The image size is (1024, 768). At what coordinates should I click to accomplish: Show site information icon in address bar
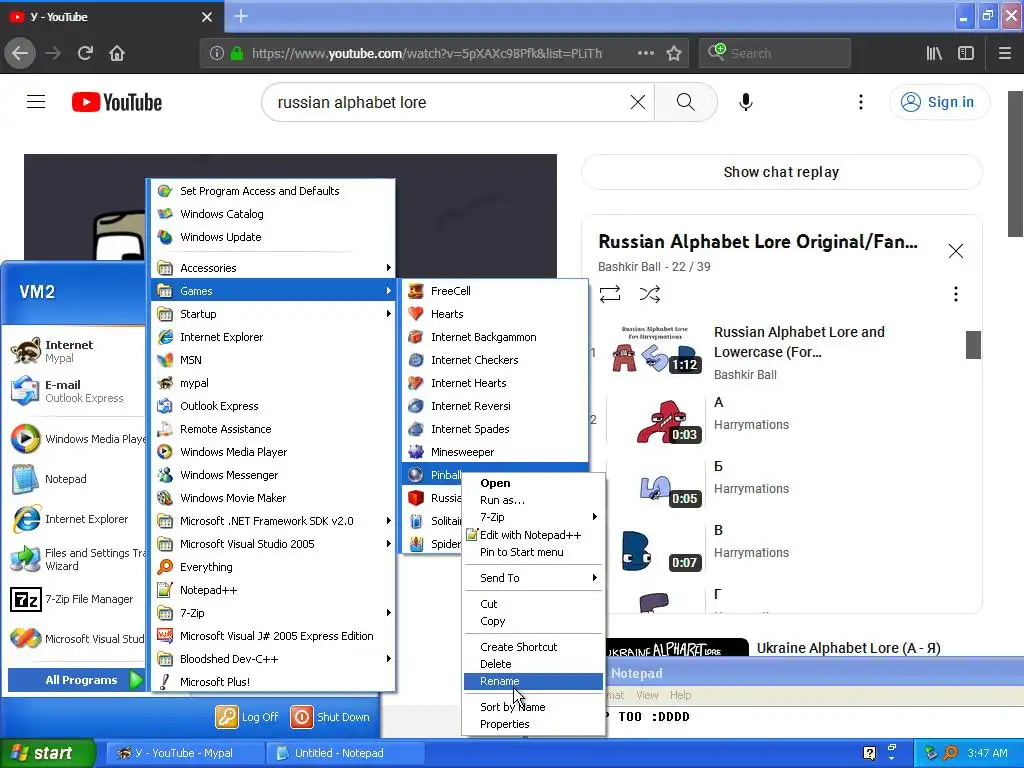216,53
